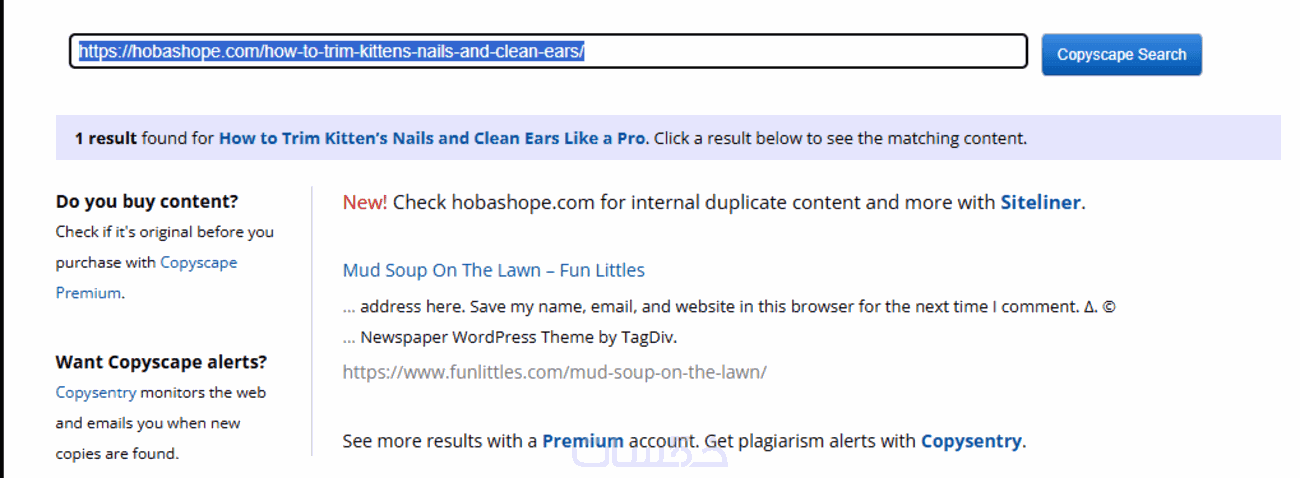Click the faint watermark logo at the bottom

(650, 457)
